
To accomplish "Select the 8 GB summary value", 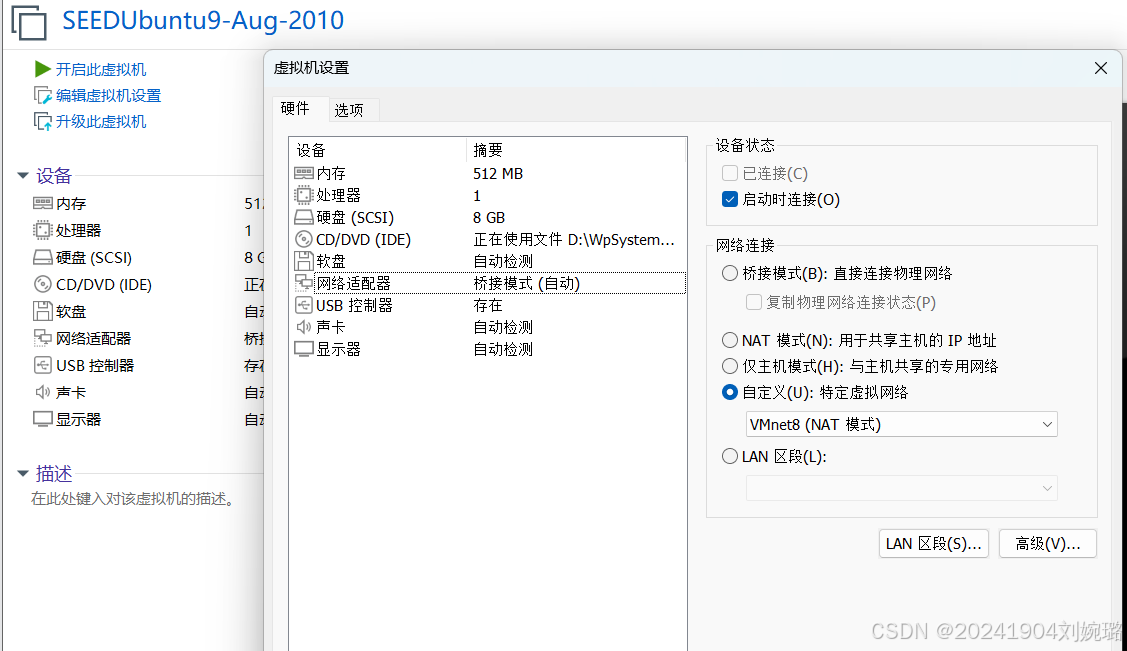I will coord(489,217).
